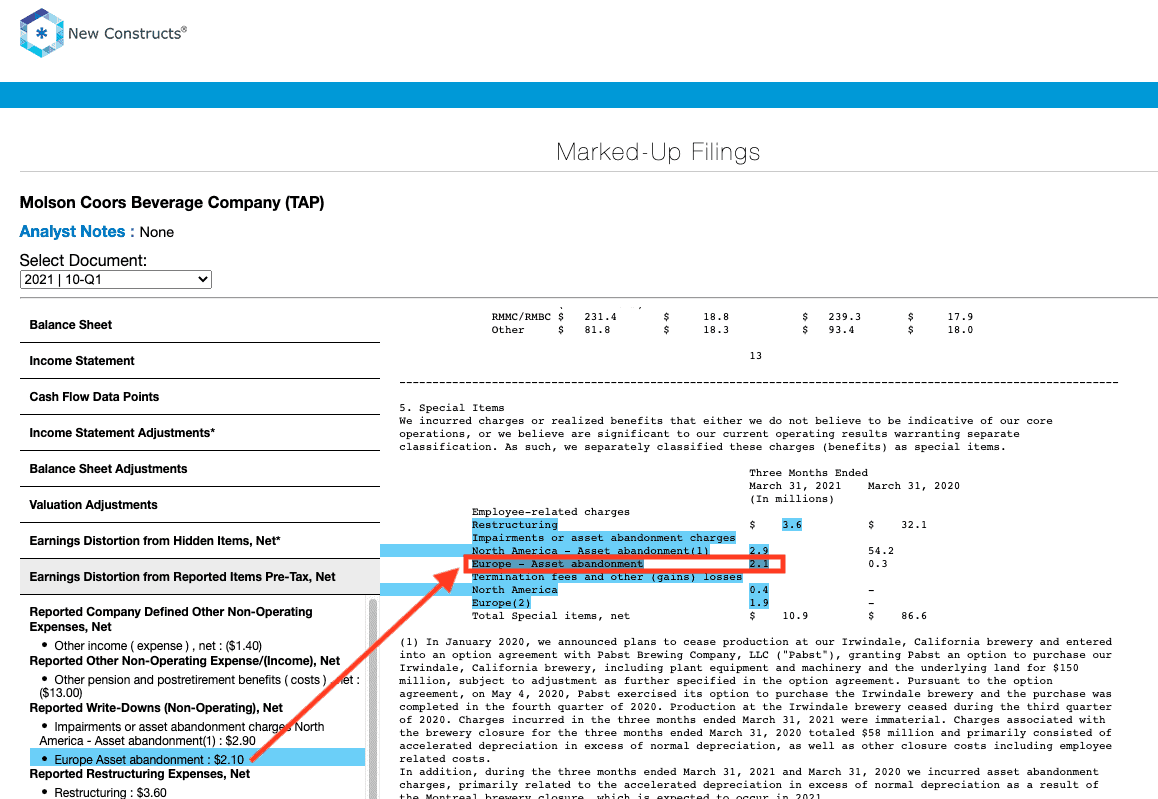Open the Balance Sheet section

pyautogui.click(x=199, y=325)
